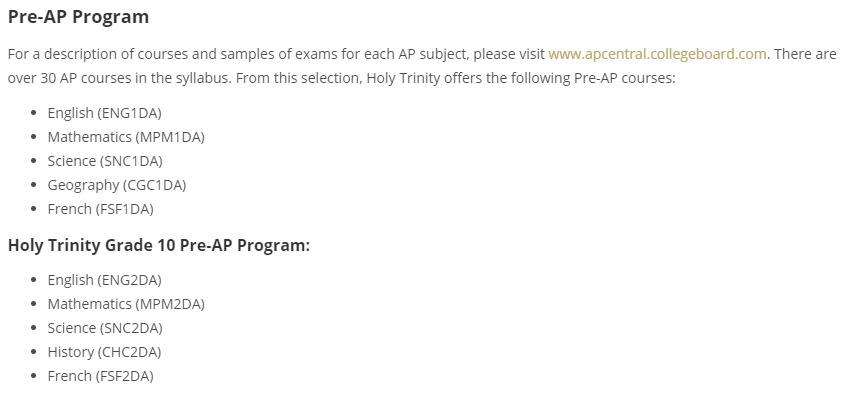The height and width of the screenshot is (394, 852).
Task: Click the Pre-AP Program heading
Action: (x=78, y=16)
